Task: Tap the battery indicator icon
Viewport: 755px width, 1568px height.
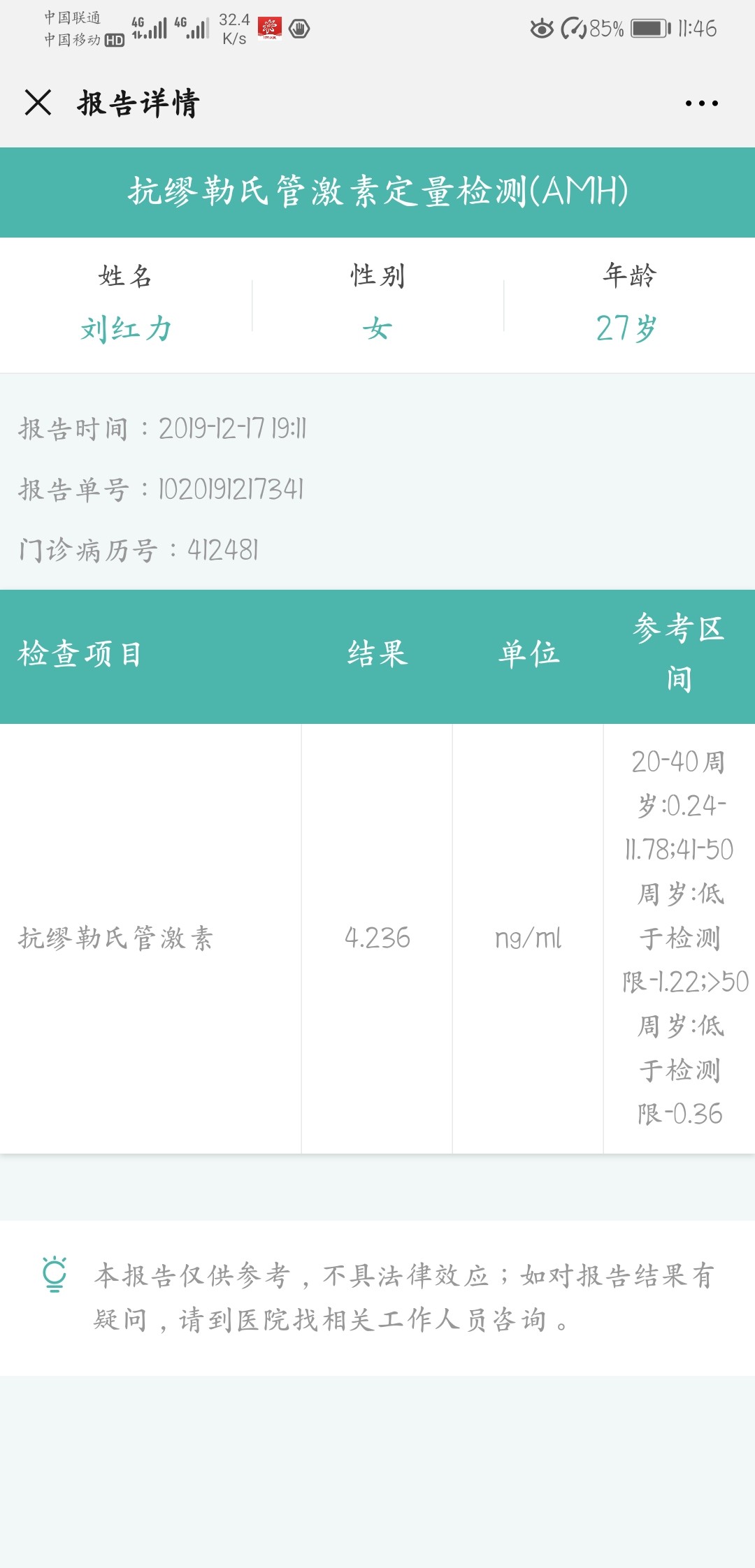Action: click(x=651, y=29)
